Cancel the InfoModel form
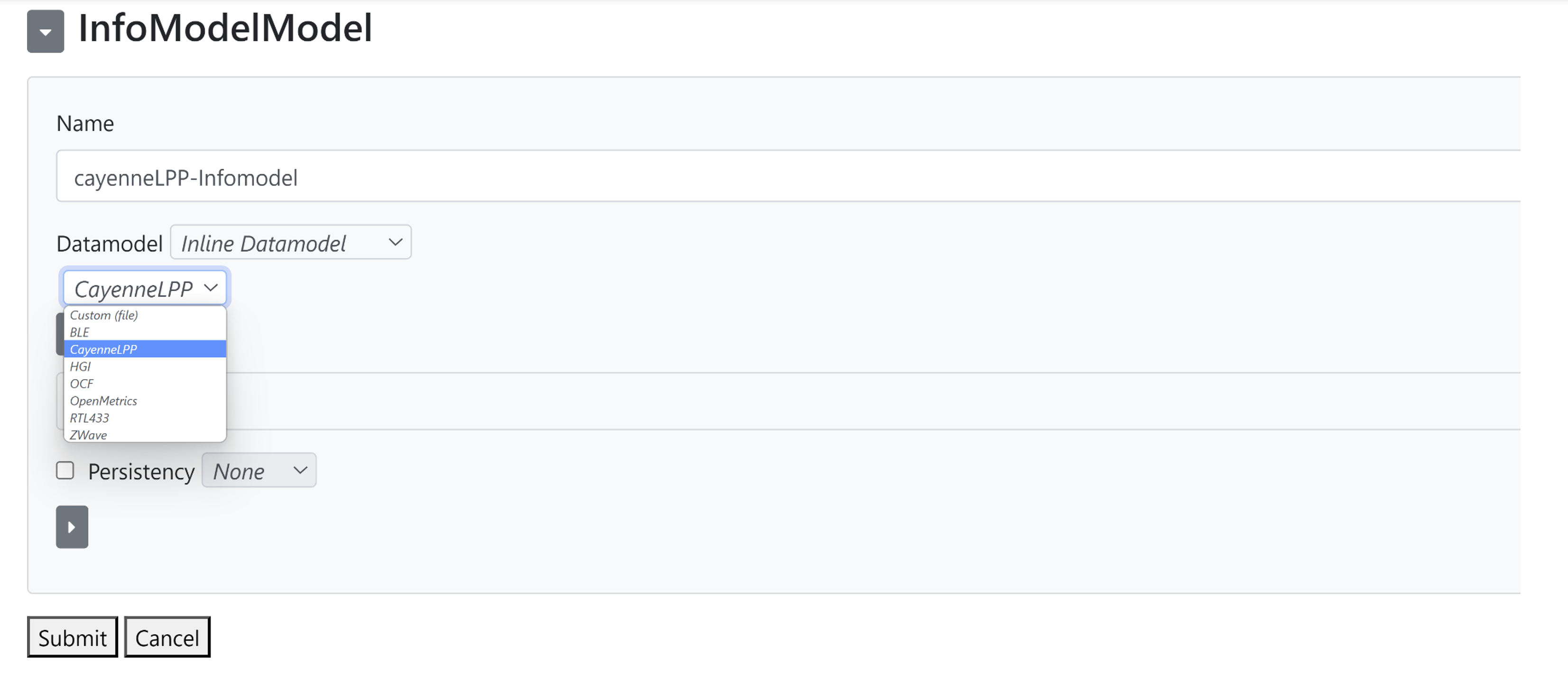The width and height of the screenshot is (1568, 681). pyautogui.click(x=167, y=637)
